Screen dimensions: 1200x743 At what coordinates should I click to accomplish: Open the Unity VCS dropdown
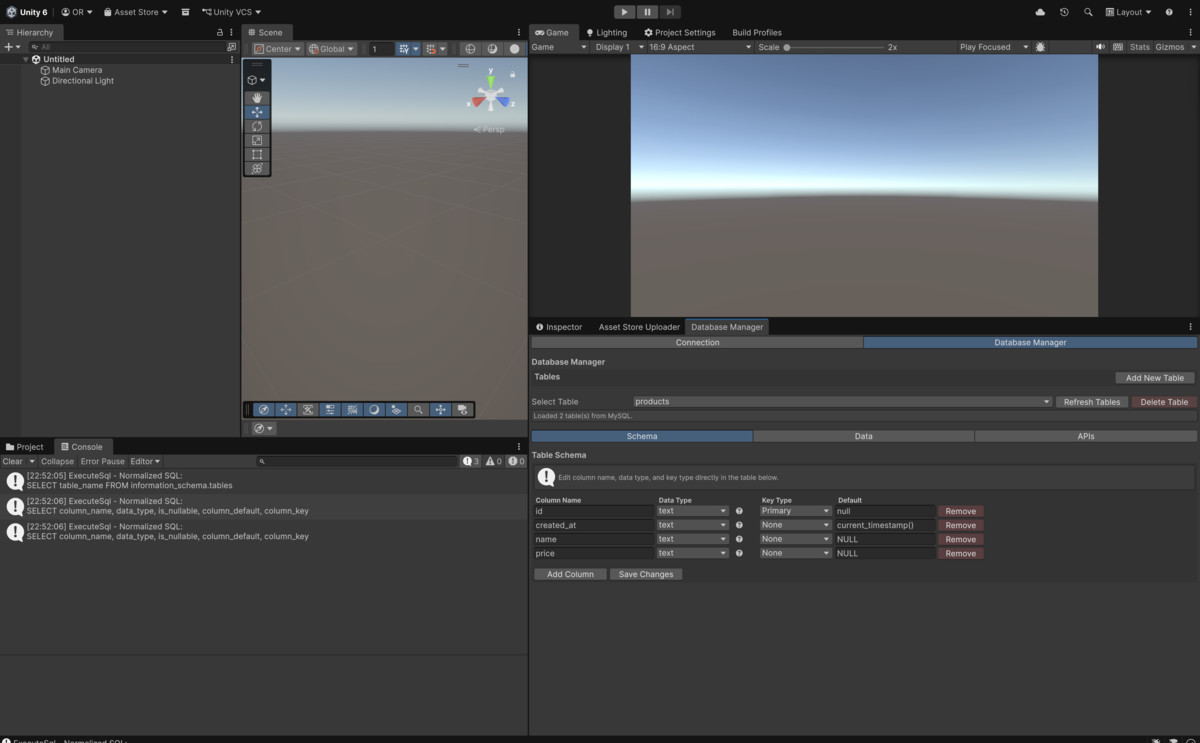[x=231, y=12]
